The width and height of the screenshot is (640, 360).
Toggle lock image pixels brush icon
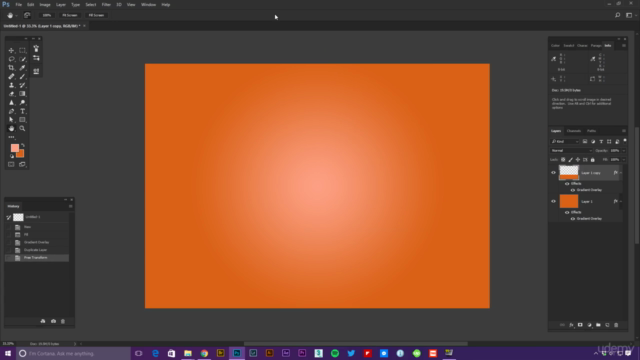pos(570,160)
